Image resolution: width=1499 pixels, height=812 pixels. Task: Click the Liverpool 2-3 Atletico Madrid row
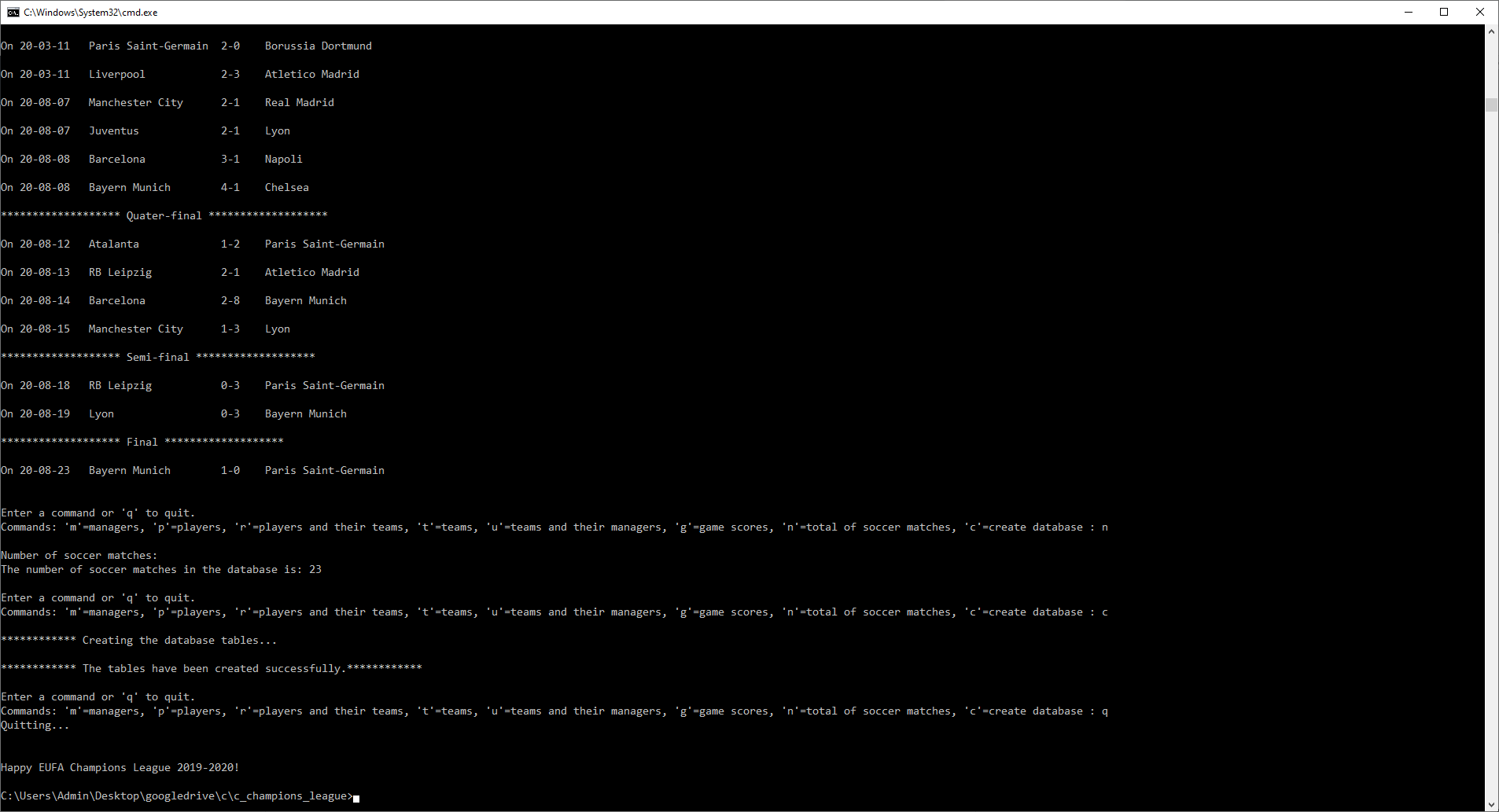(x=180, y=74)
